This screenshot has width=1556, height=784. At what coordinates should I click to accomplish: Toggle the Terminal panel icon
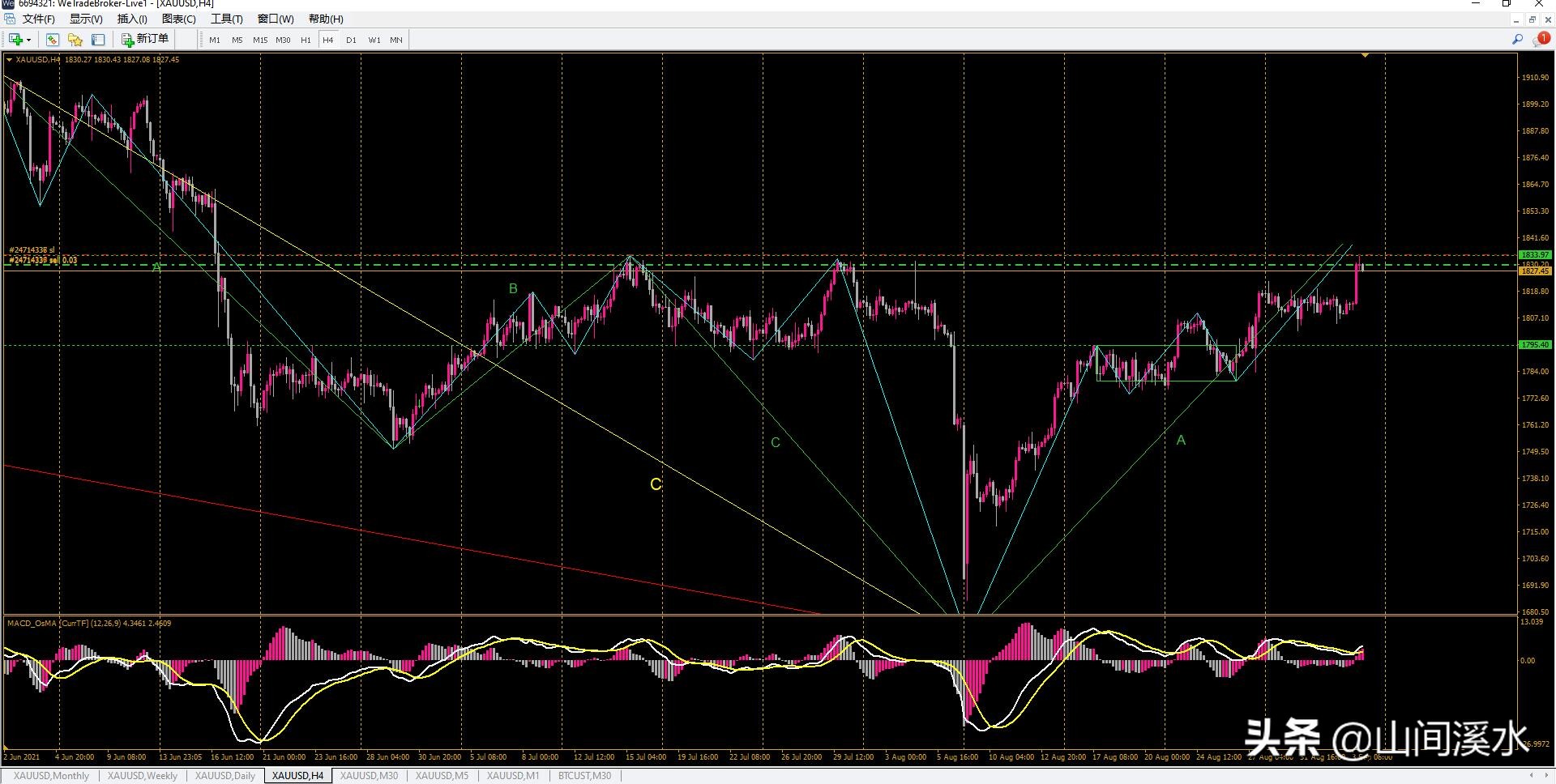pos(98,40)
